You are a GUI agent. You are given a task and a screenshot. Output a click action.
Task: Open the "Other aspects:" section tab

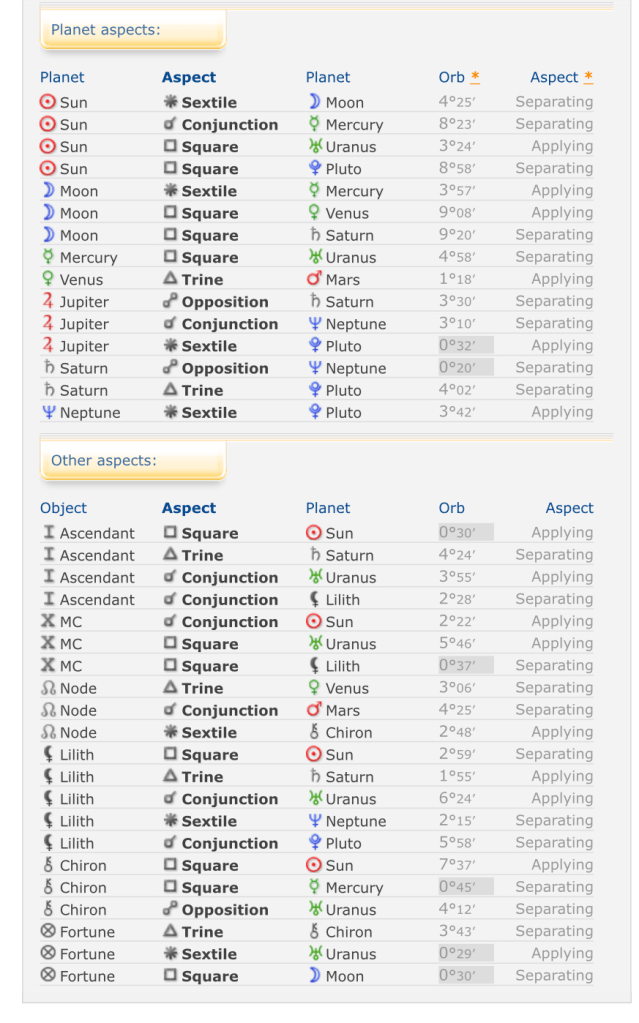[x=132, y=461]
